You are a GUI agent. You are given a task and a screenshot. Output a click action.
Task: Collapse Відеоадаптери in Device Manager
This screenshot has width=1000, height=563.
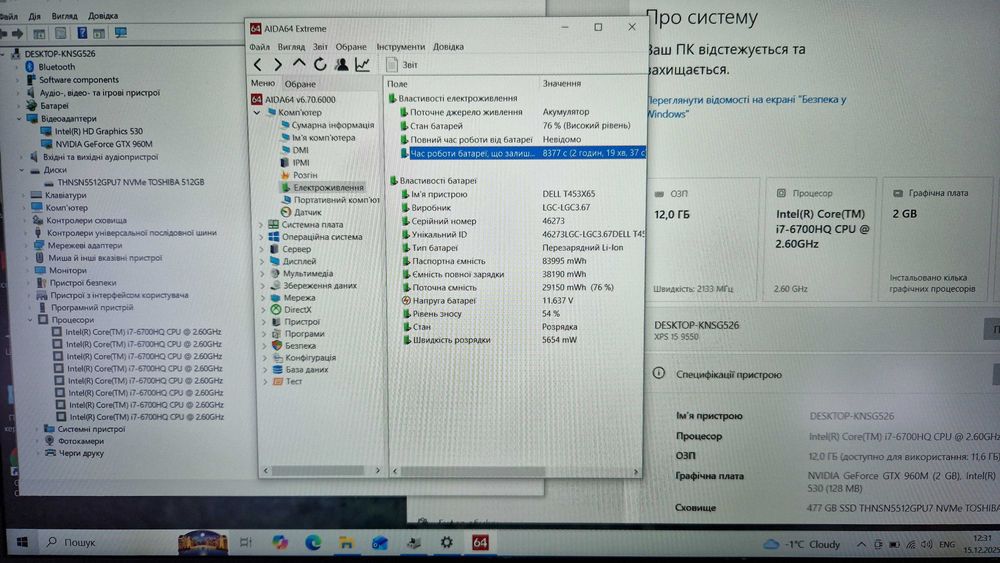point(20,119)
